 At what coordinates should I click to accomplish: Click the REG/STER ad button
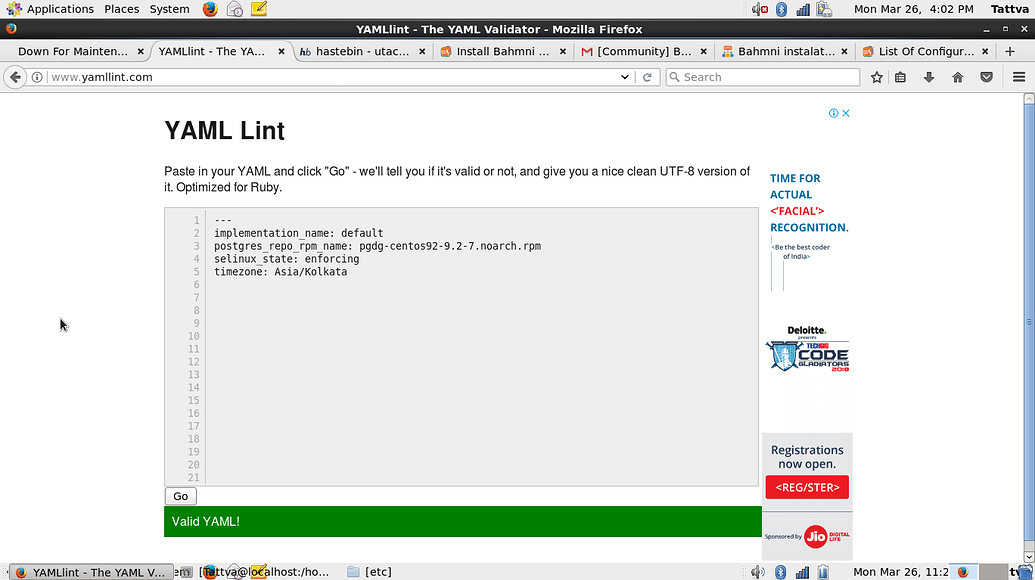point(807,487)
